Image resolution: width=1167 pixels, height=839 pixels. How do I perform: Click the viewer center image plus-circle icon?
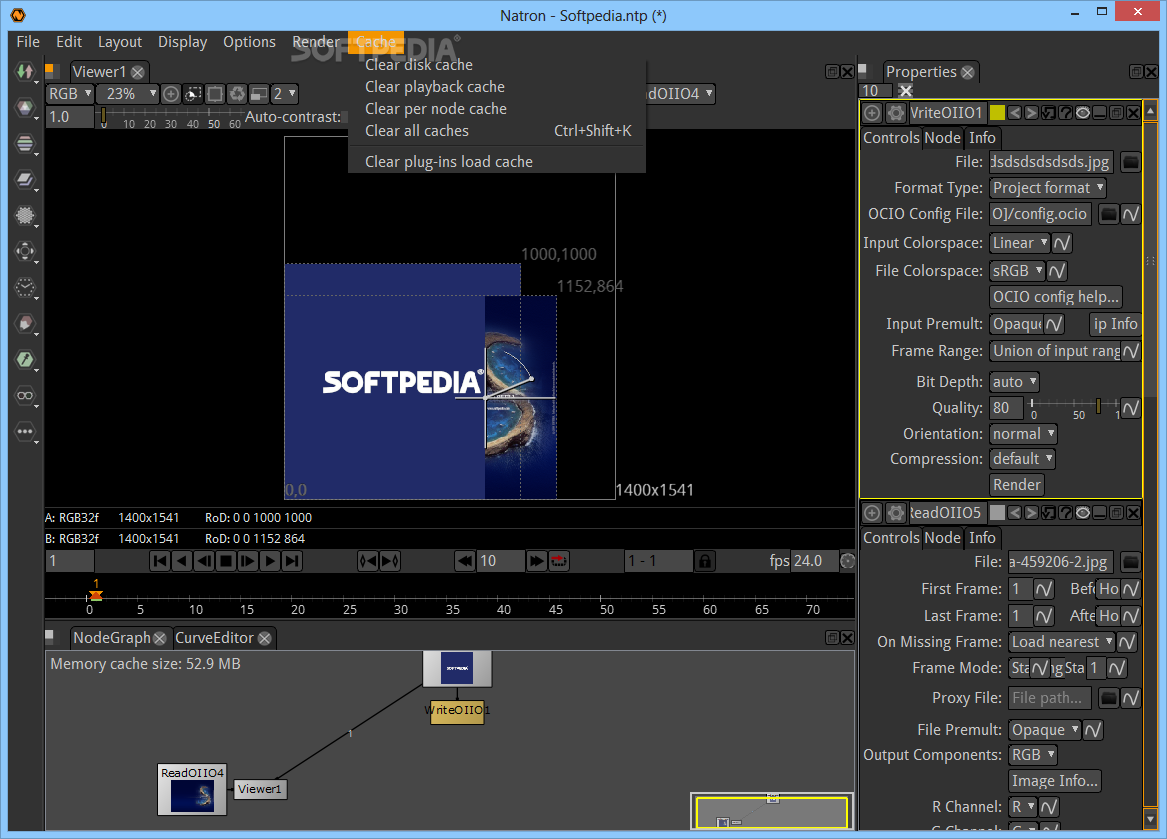coord(170,94)
